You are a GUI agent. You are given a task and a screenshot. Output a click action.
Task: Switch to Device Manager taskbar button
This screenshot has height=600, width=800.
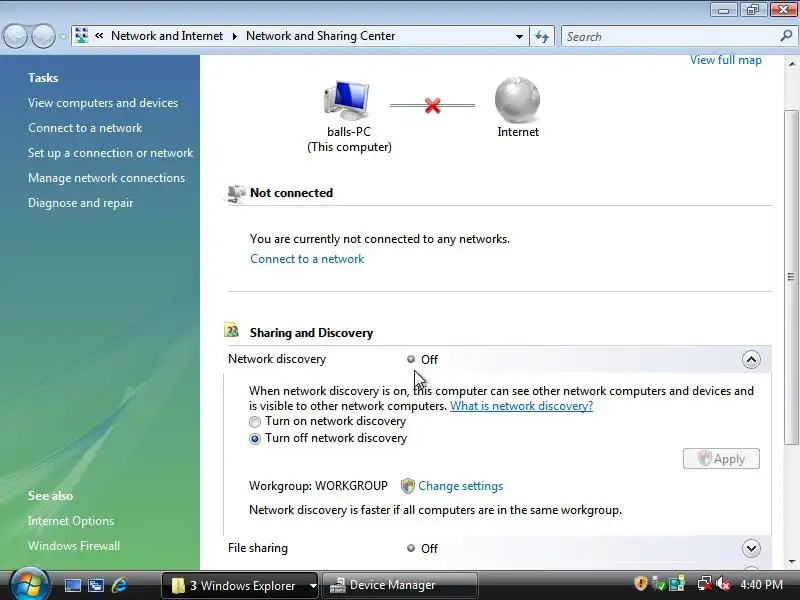coord(400,585)
